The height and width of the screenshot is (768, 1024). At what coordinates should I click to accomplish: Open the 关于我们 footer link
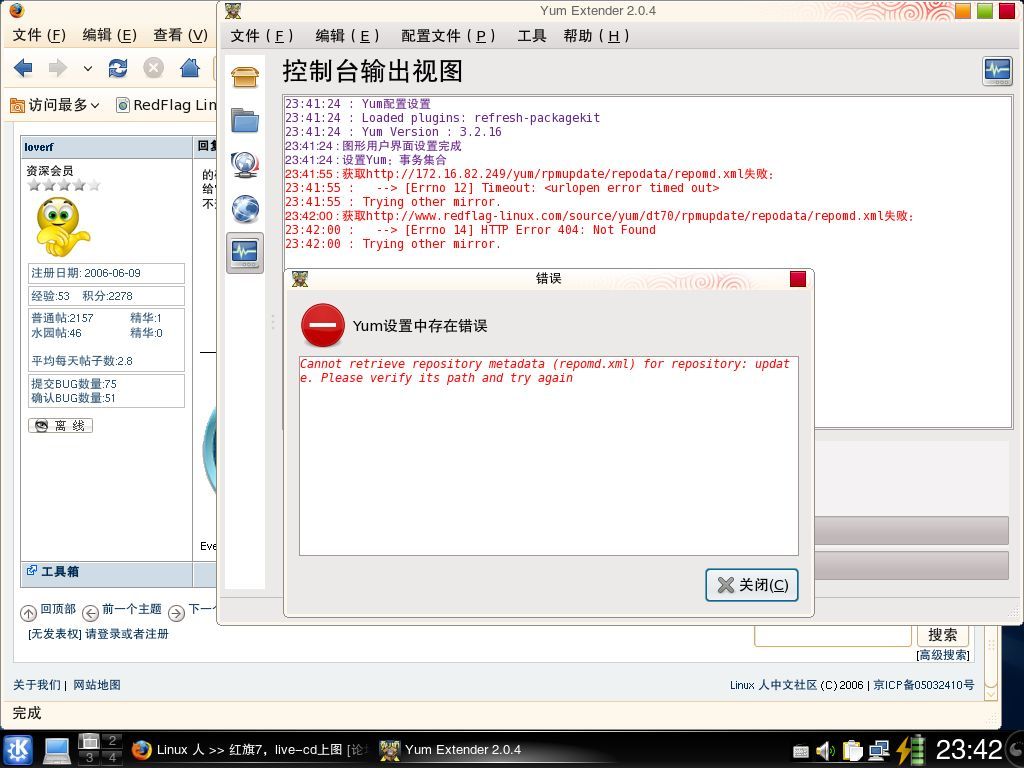point(37,685)
